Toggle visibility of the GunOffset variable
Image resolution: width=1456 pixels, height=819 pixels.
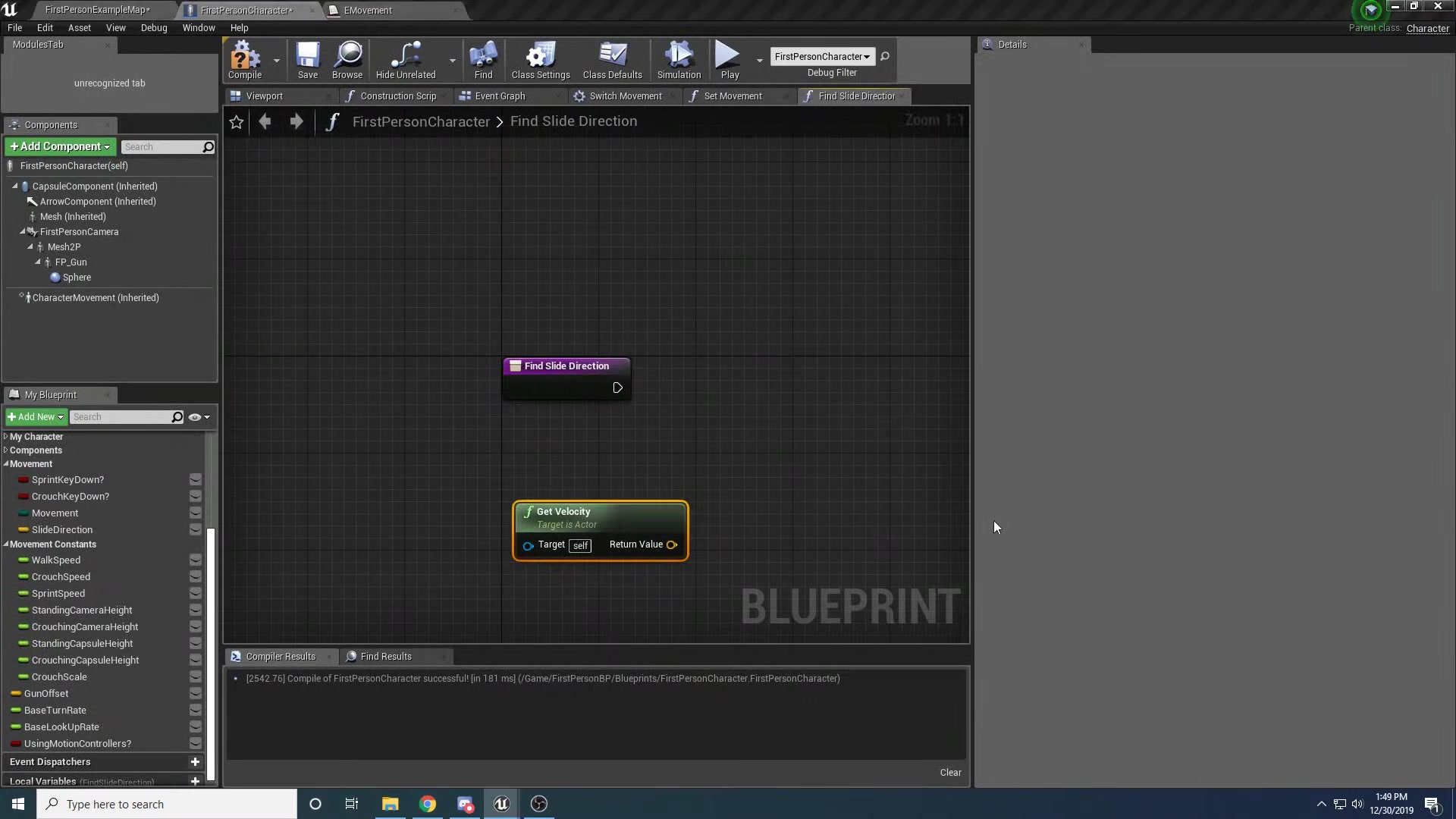(196, 694)
